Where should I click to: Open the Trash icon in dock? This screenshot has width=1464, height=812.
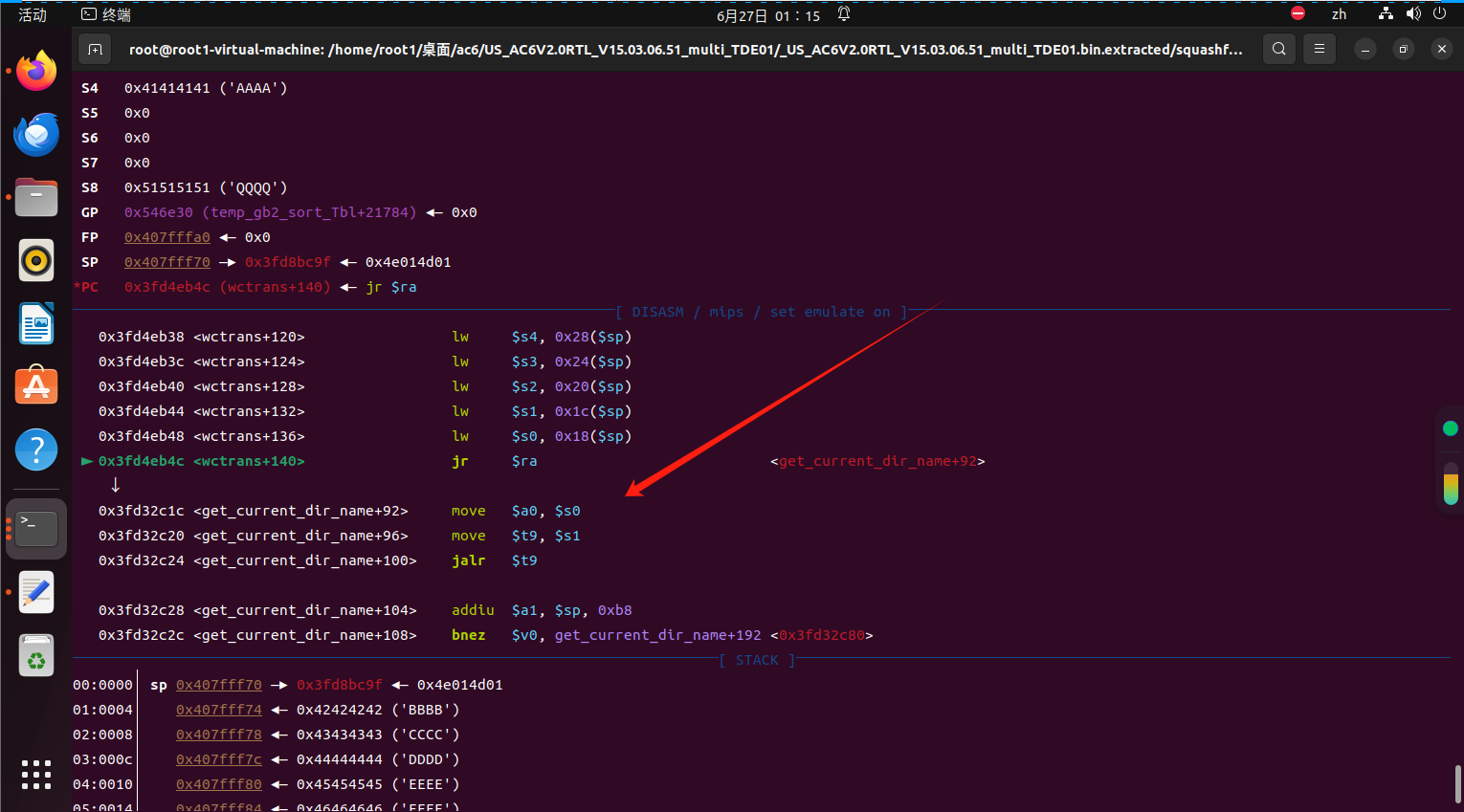36,656
